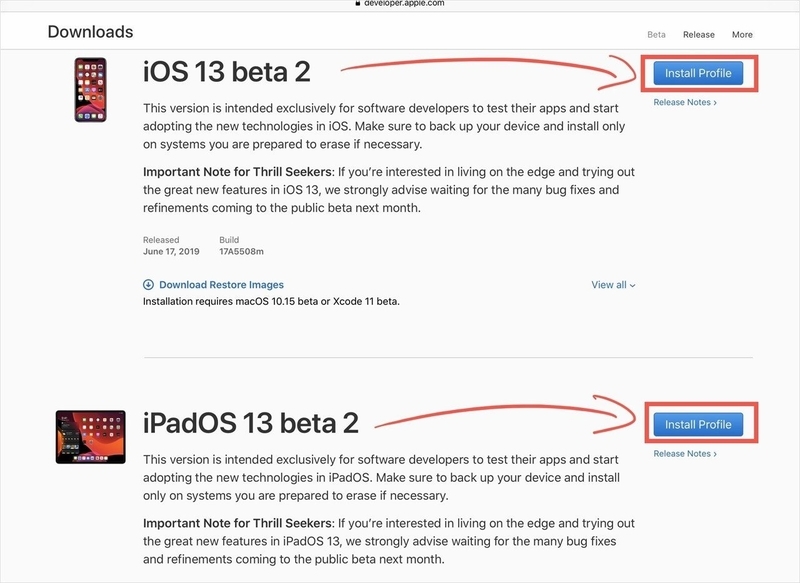This screenshot has width=800, height=583.
Task: Install Profile for iOS 13 beta 2
Action: (x=698, y=73)
